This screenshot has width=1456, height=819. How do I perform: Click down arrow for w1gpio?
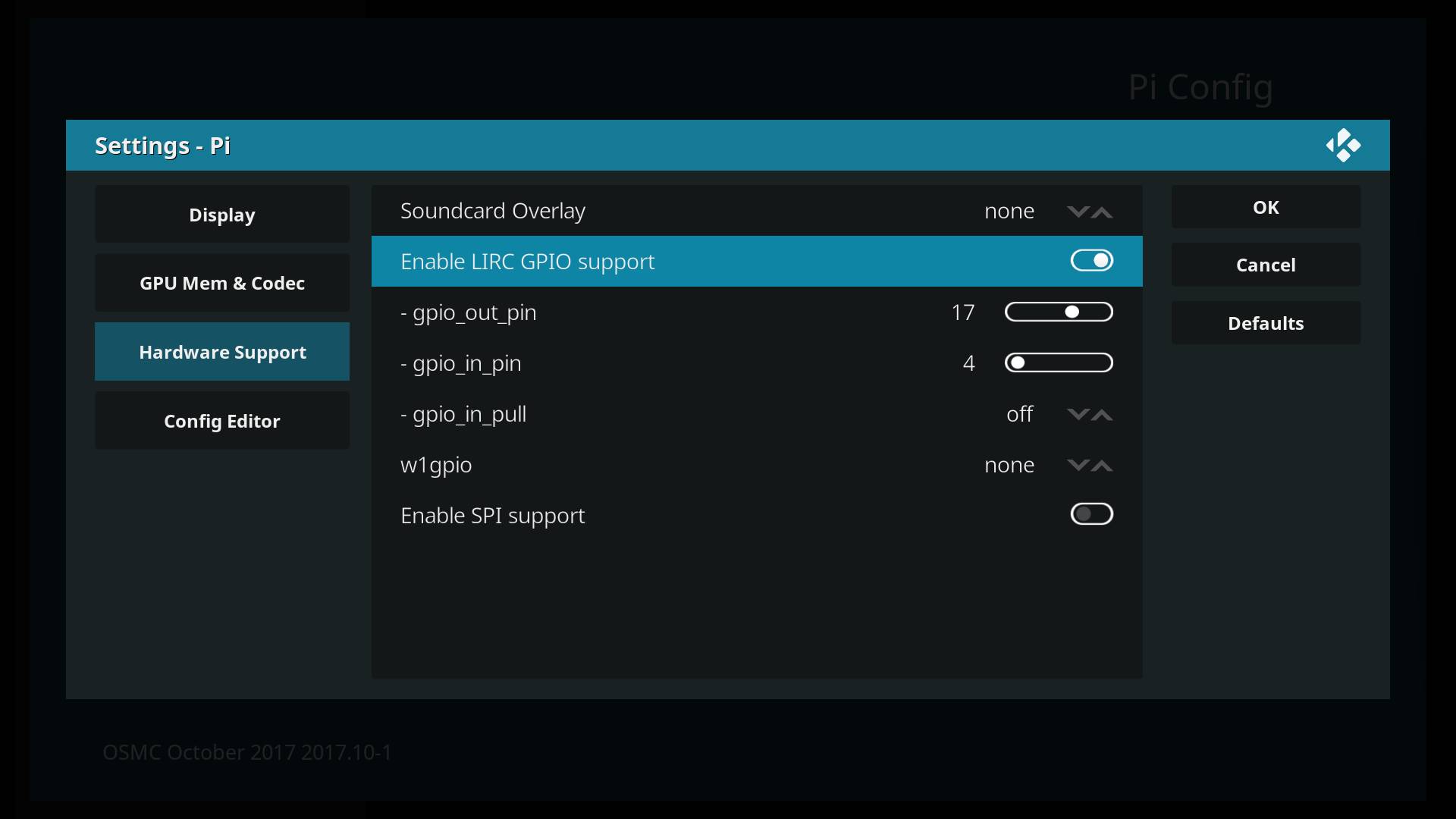(x=1078, y=465)
